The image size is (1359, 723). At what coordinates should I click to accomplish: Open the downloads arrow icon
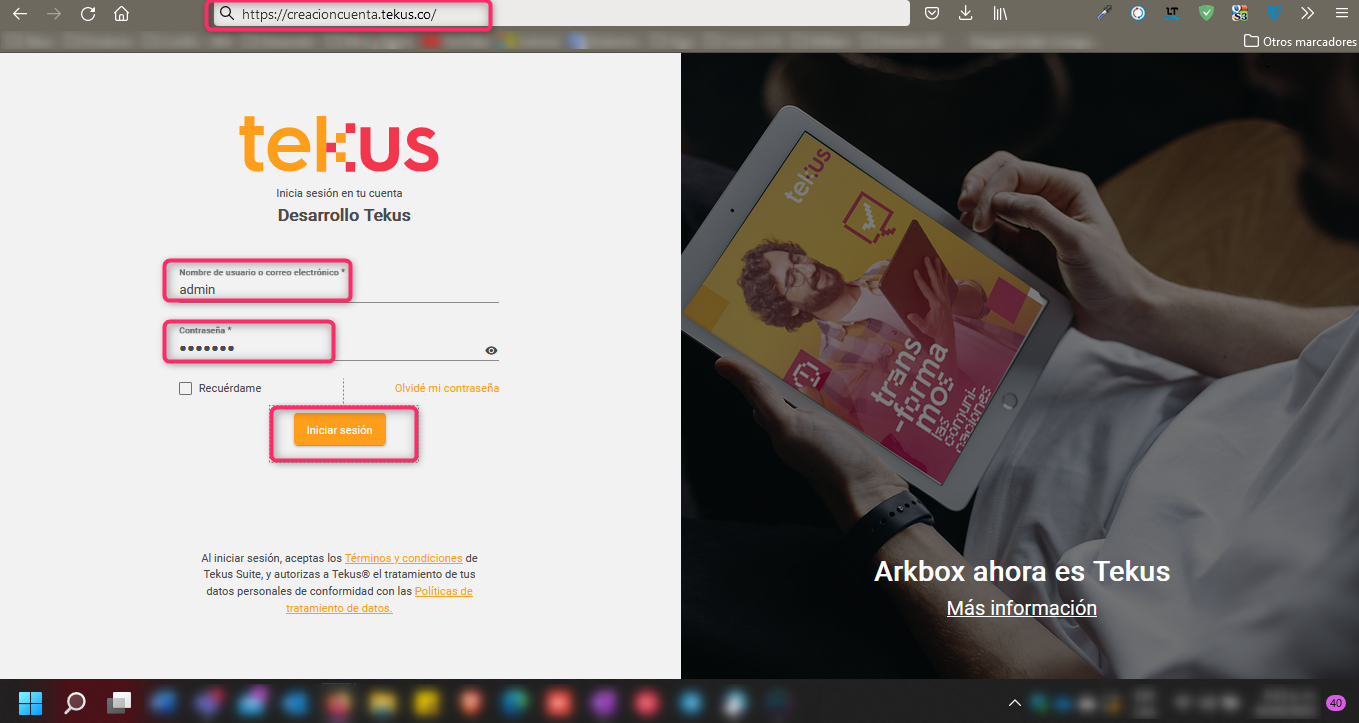click(x=965, y=14)
